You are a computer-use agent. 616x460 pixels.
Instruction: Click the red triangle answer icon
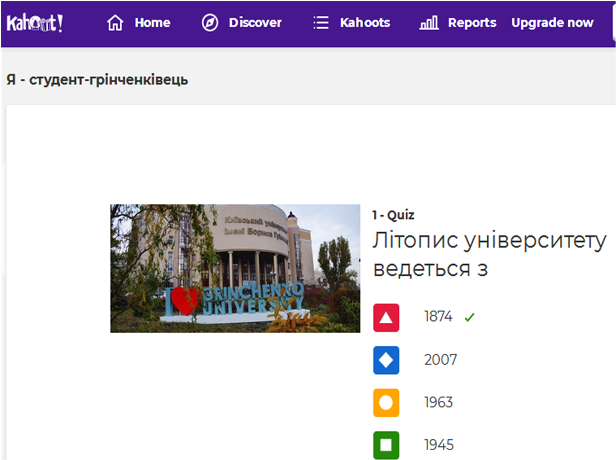click(x=386, y=317)
